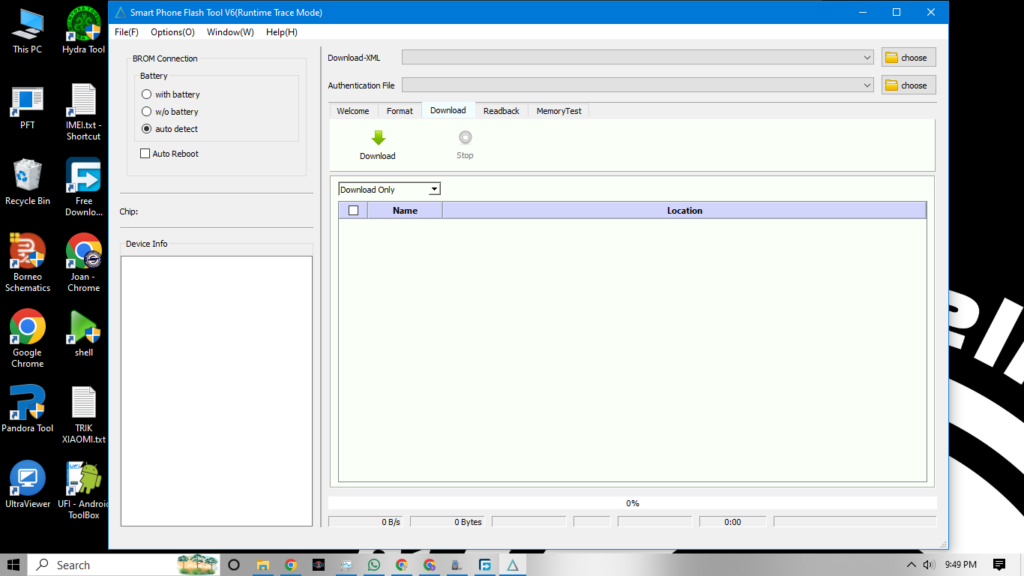Open the Authentication File dropdown list
Image resolution: width=1024 pixels, height=576 pixels.
point(868,85)
